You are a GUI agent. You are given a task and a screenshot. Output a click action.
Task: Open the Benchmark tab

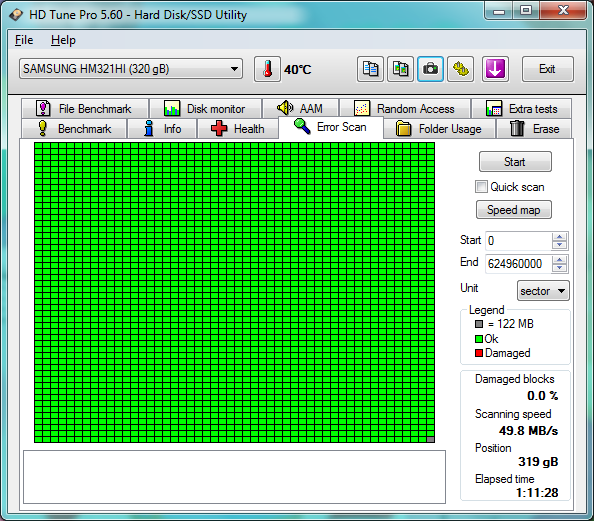(x=74, y=129)
